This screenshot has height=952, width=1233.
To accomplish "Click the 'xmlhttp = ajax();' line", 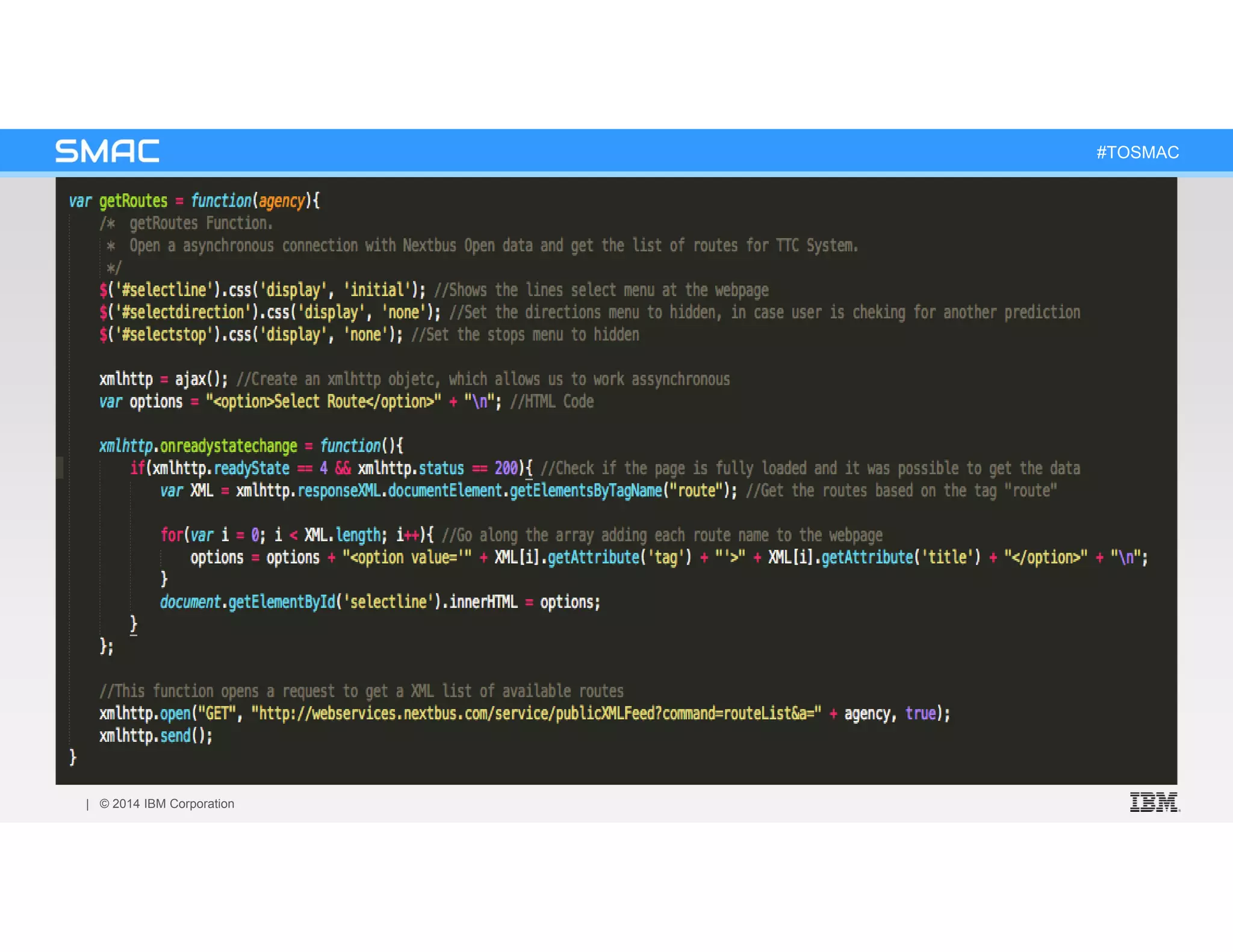I will pos(415,379).
